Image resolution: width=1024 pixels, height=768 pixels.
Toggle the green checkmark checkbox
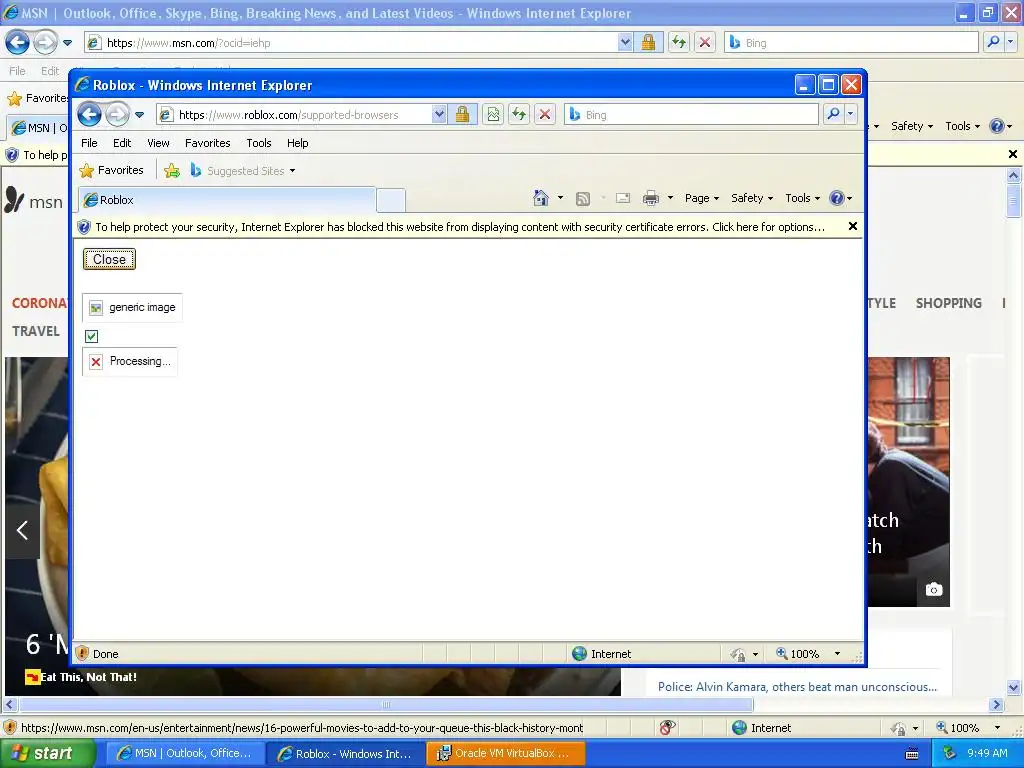click(x=91, y=336)
